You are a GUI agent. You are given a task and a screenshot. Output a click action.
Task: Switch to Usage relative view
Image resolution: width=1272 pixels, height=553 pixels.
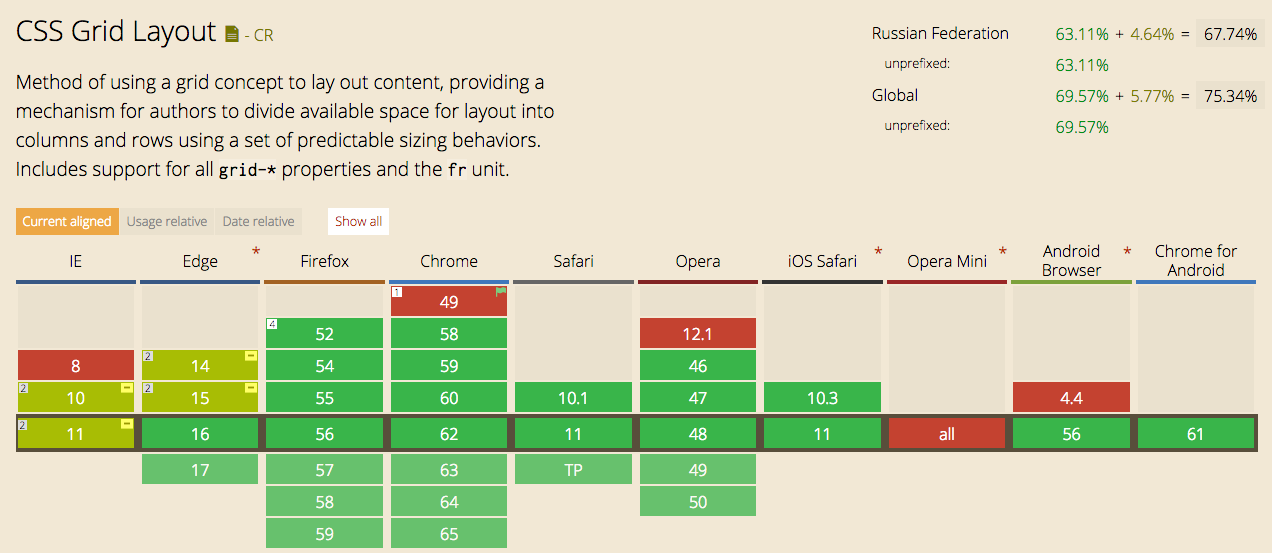(167, 221)
